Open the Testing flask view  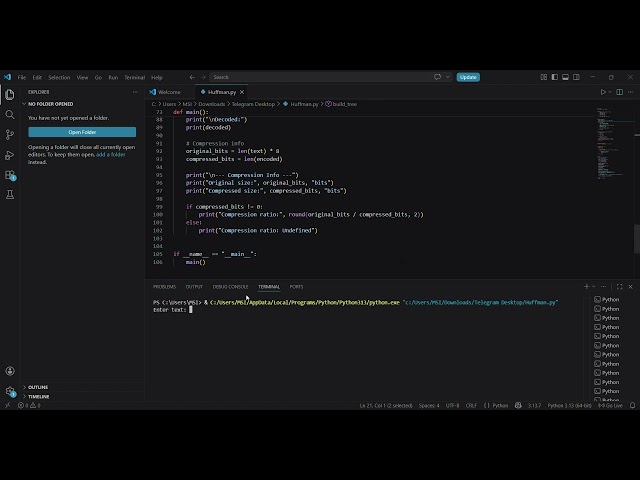click(10, 195)
